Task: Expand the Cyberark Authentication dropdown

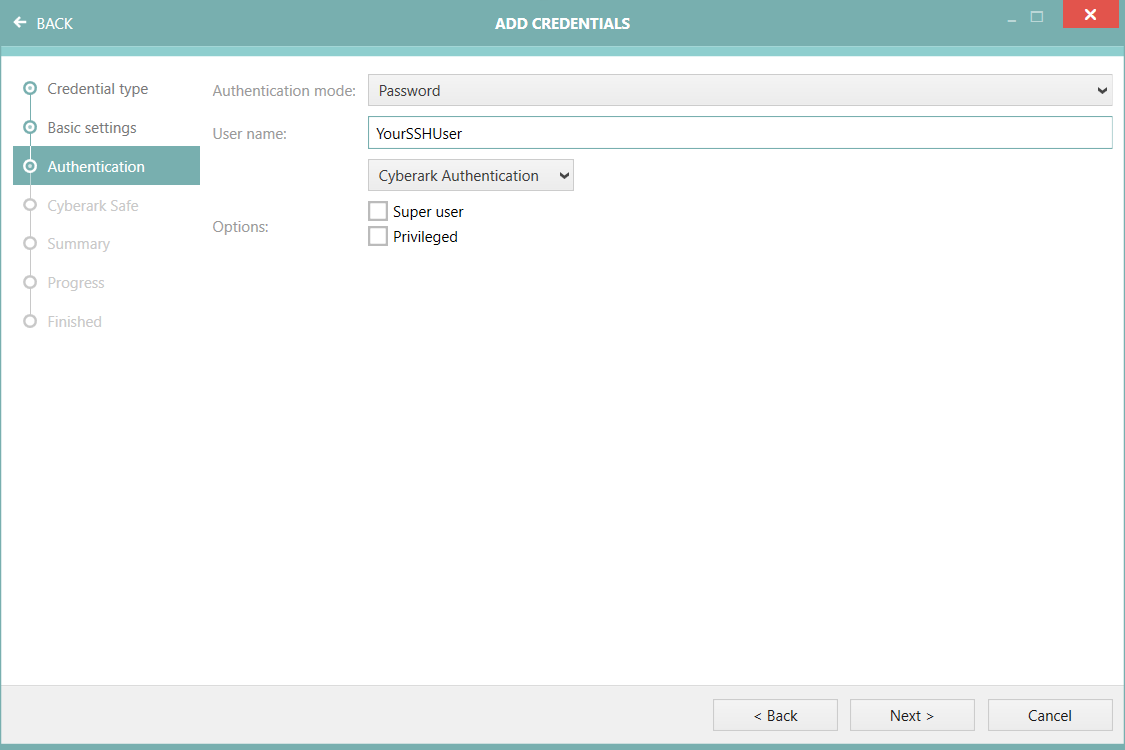Action: coord(470,176)
